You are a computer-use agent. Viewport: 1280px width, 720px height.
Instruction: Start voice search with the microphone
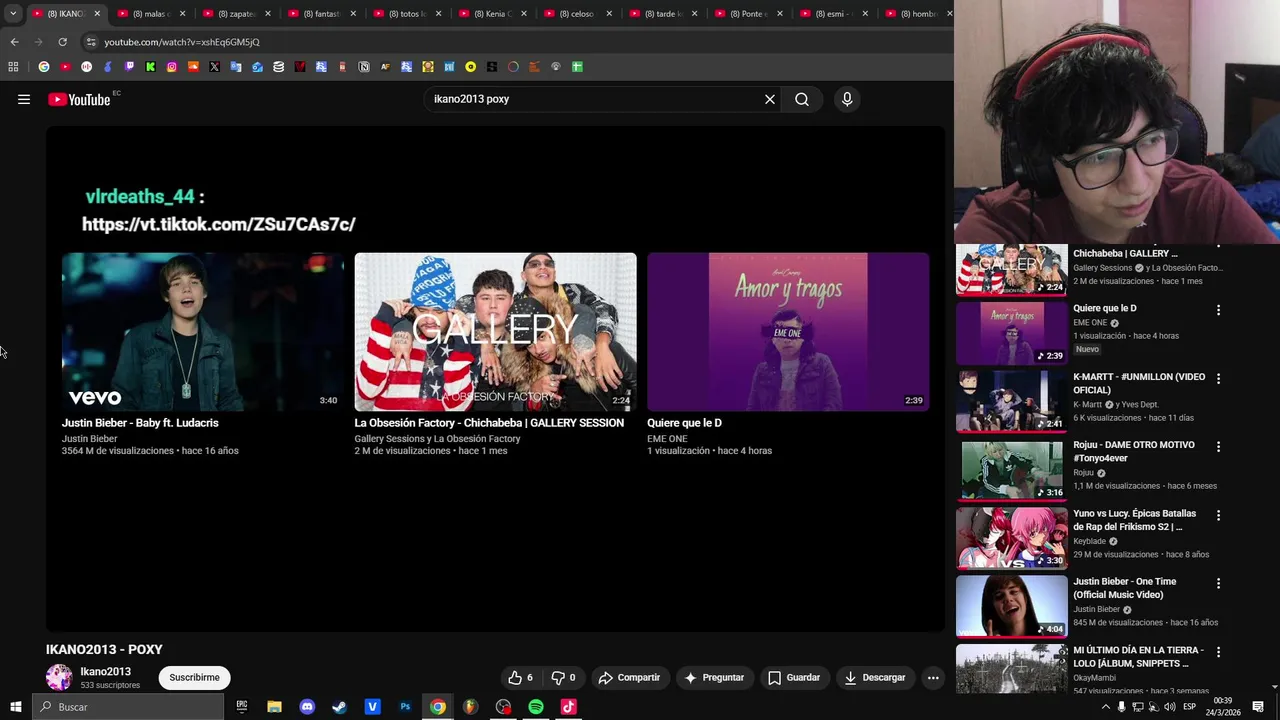pyautogui.click(x=847, y=99)
